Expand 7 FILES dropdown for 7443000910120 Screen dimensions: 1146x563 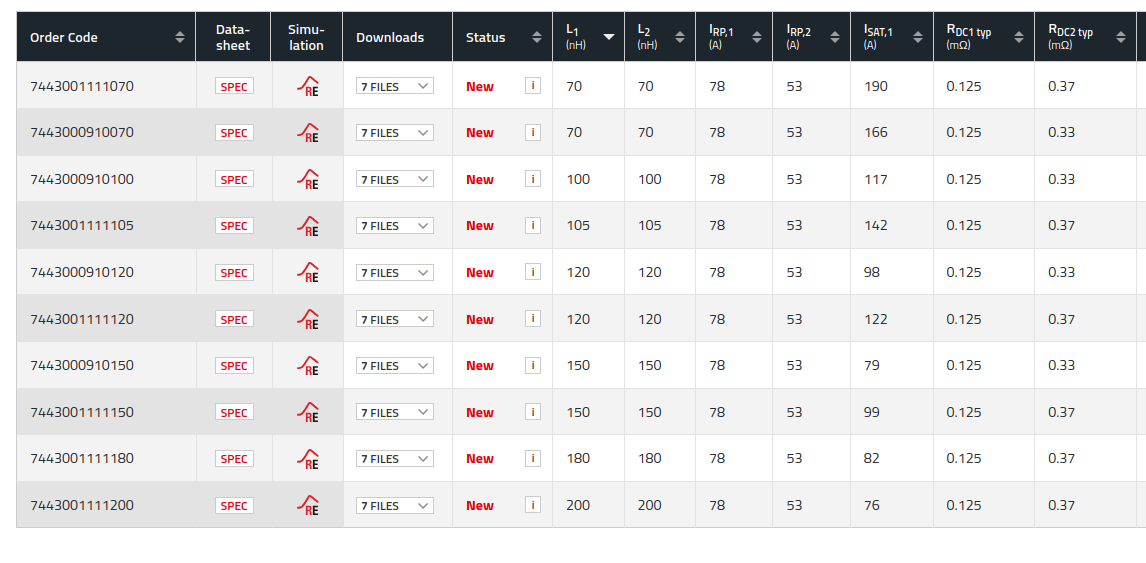click(x=395, y=272)
